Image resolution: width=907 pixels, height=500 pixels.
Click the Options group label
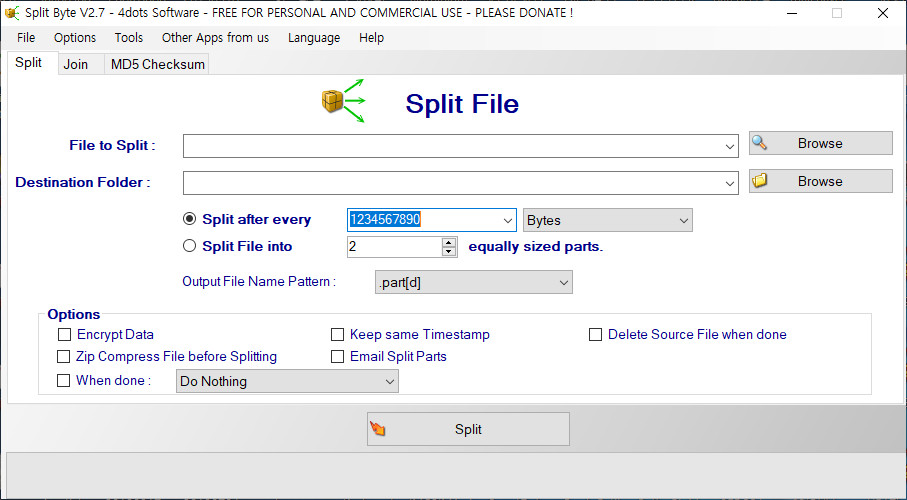(73, 314)
